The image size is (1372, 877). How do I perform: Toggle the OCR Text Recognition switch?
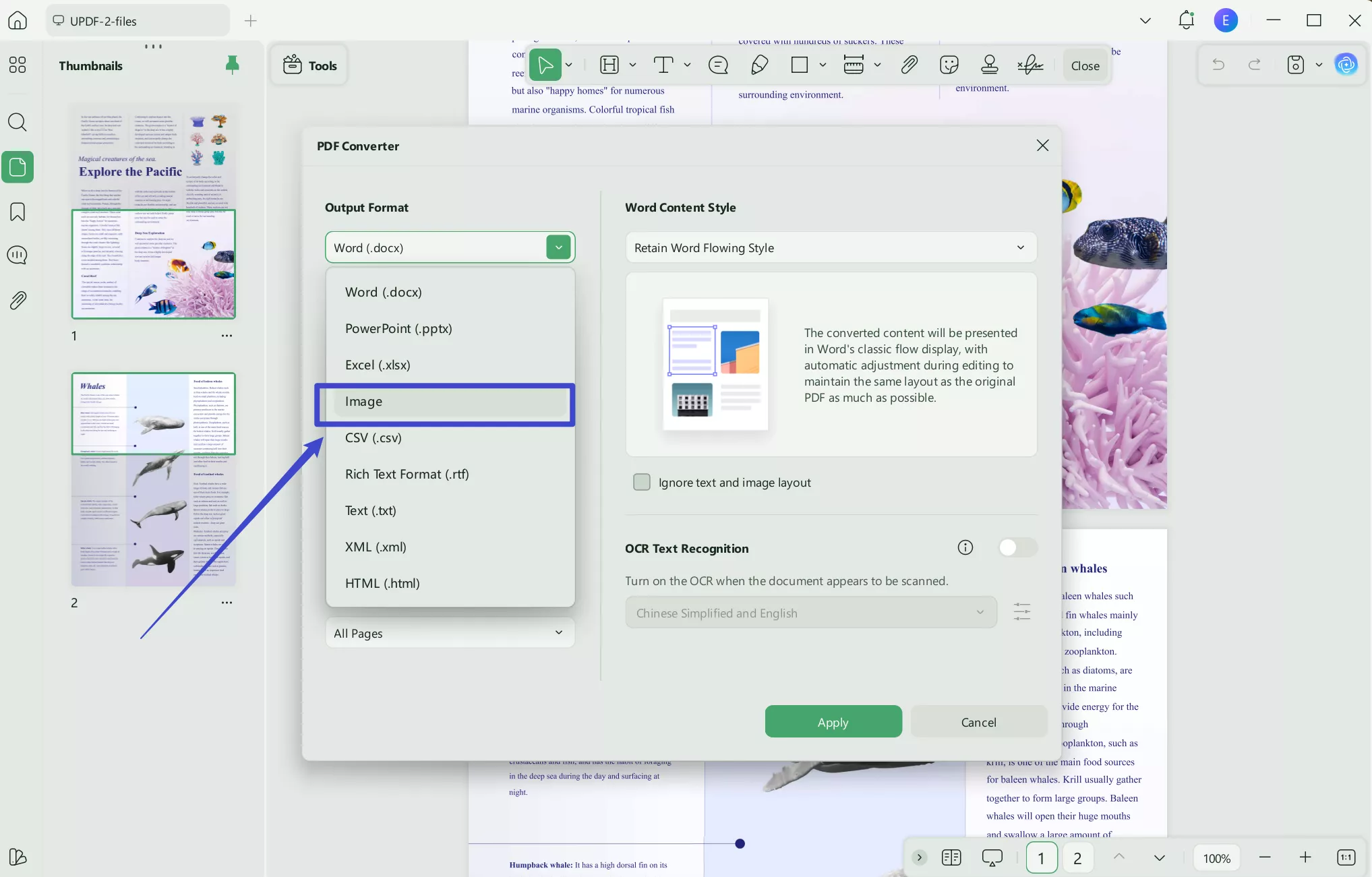[x=1017, y=547]
